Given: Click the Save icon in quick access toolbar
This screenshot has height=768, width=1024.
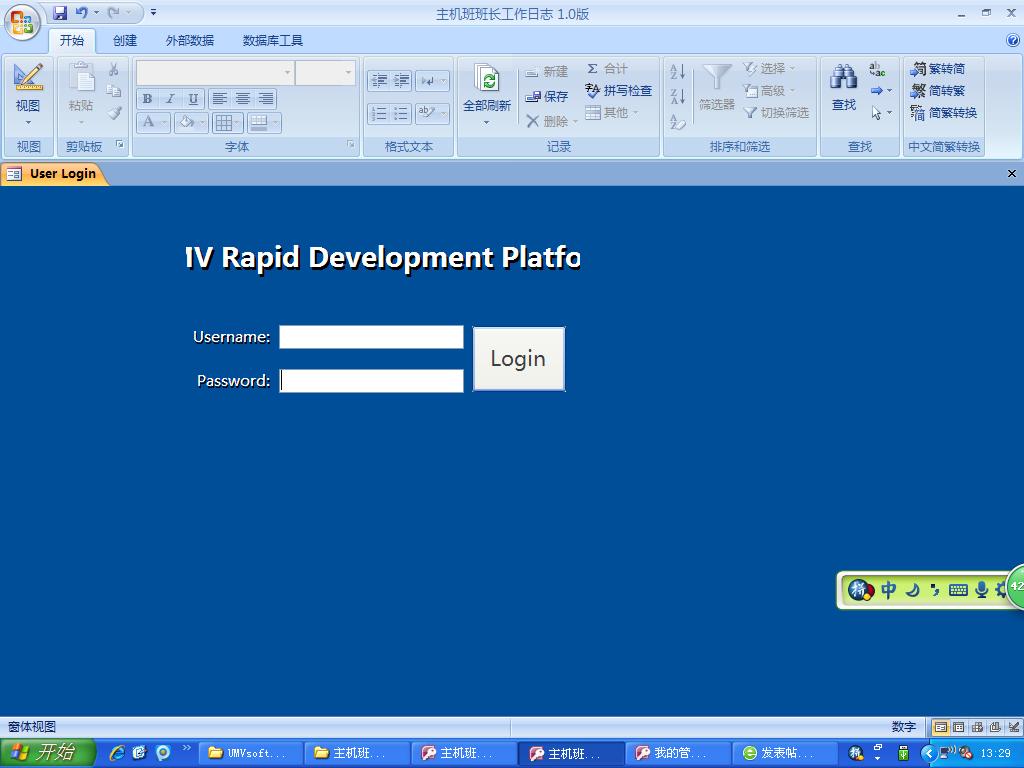Looking at the screenshot, I should click(60, 13).
